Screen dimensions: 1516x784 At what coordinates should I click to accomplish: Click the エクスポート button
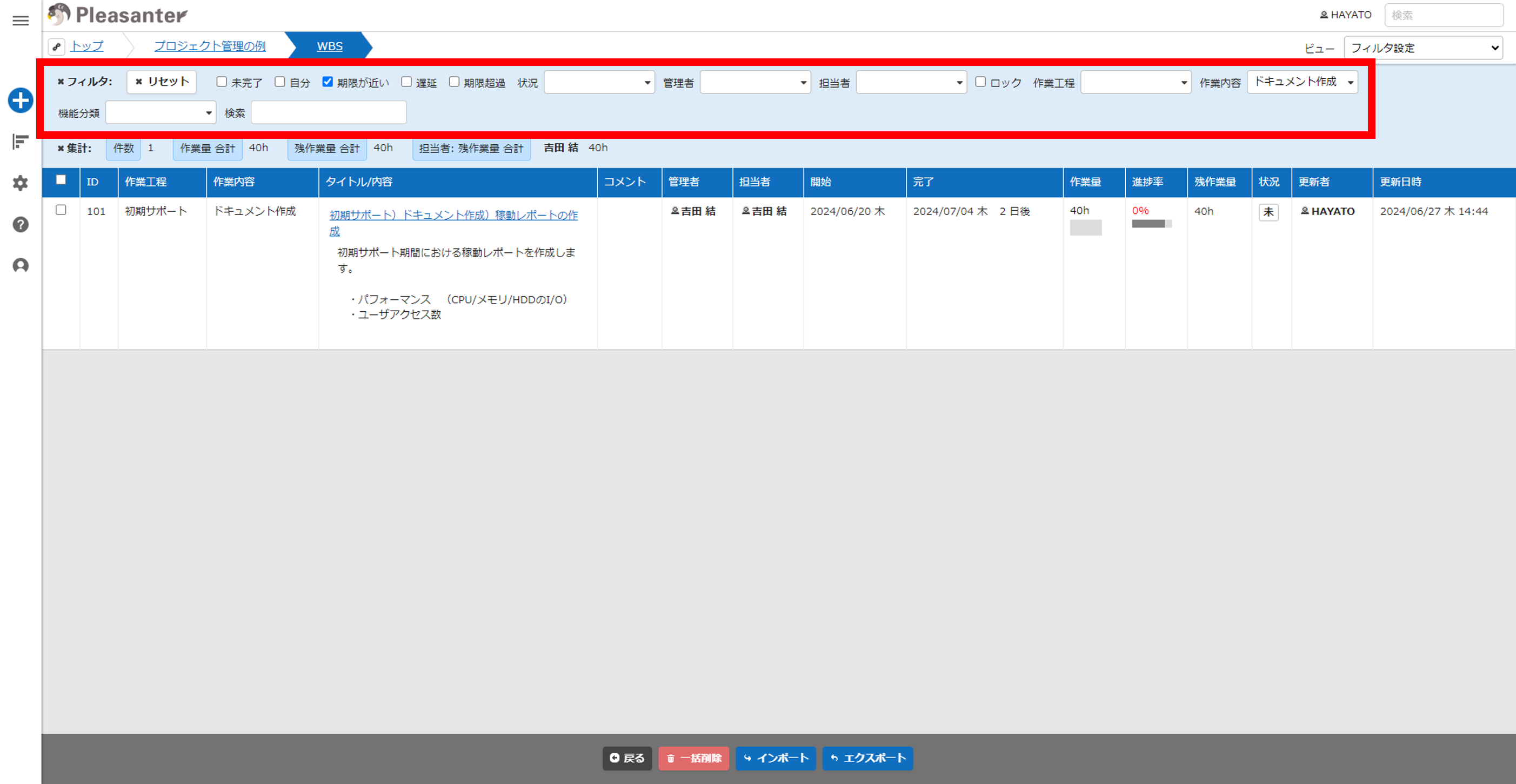[x=867, y=758]
